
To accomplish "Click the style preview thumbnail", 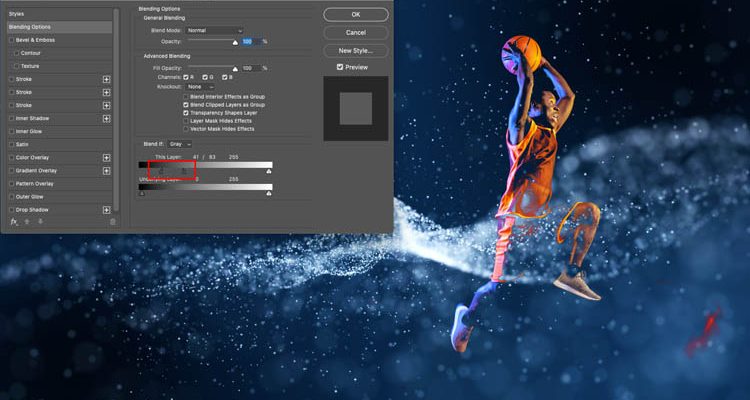I will coord(356,109).
